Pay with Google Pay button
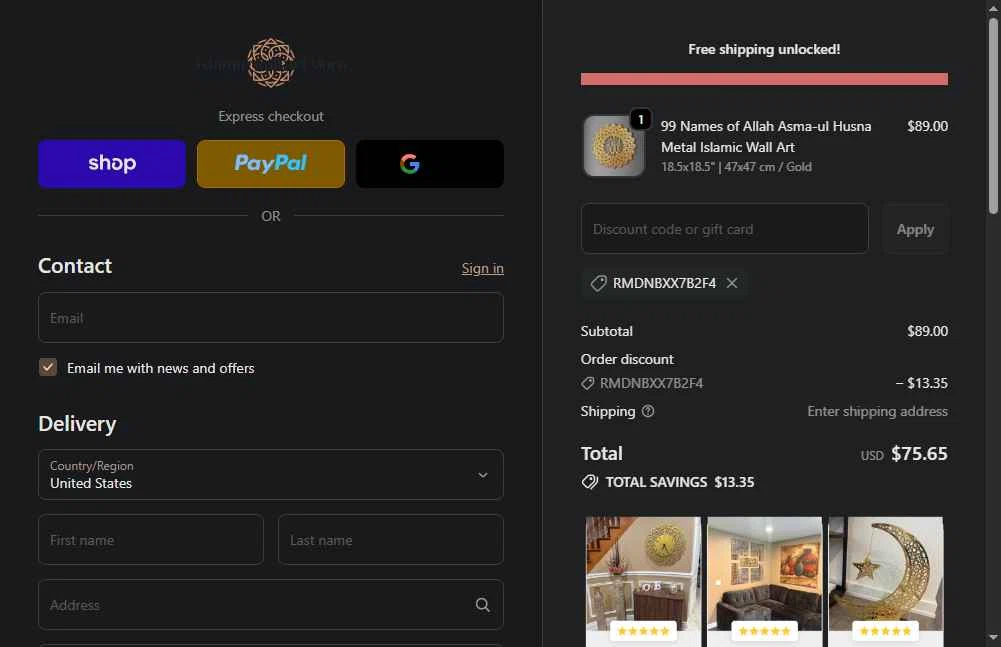Viewport: 1001px width, 647px height. pos(430,164)
